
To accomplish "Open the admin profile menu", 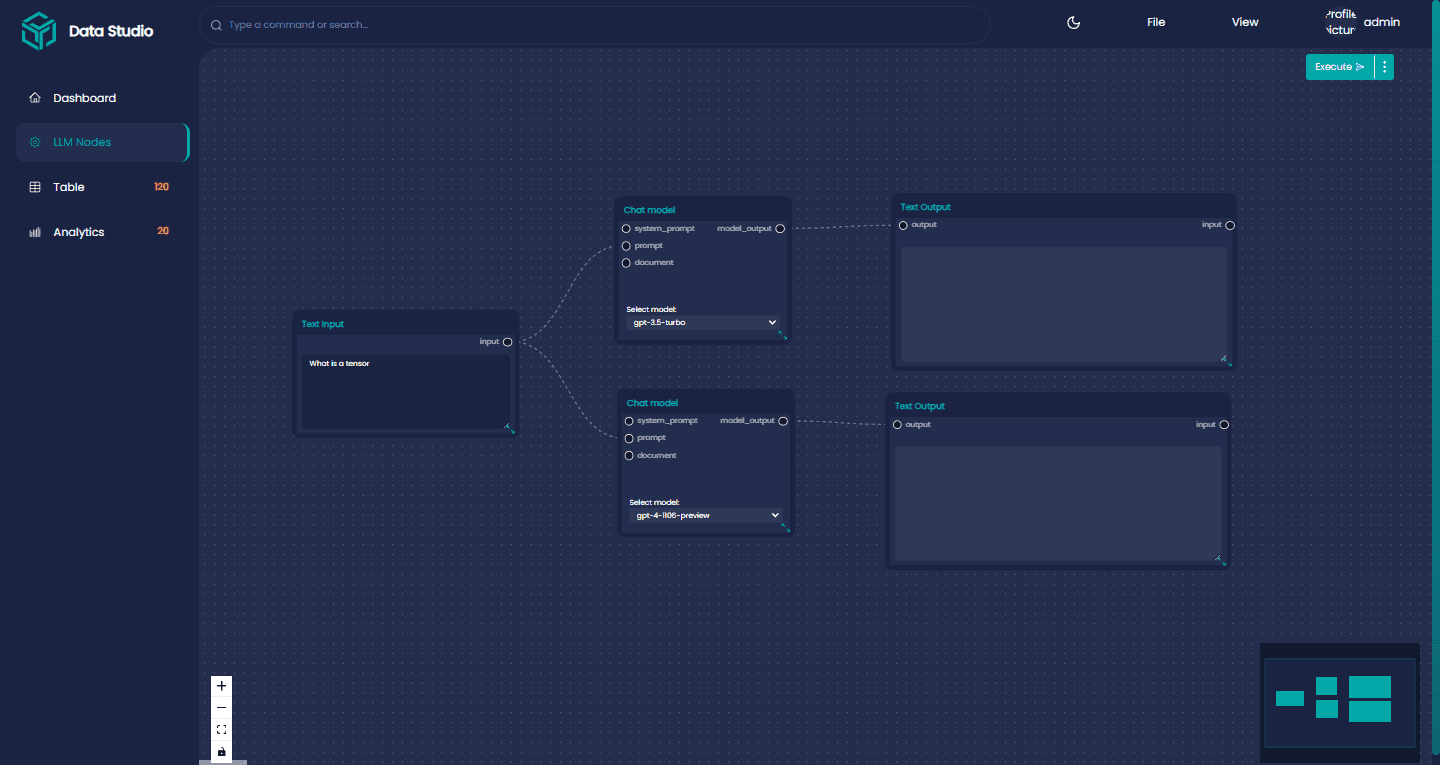I will point(1381,22).
